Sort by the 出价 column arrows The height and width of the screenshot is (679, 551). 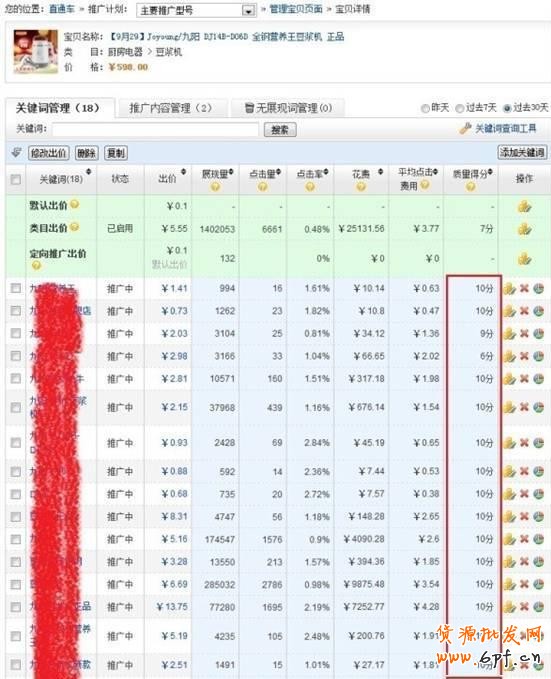pyautogui.click(x=183, y=172)
